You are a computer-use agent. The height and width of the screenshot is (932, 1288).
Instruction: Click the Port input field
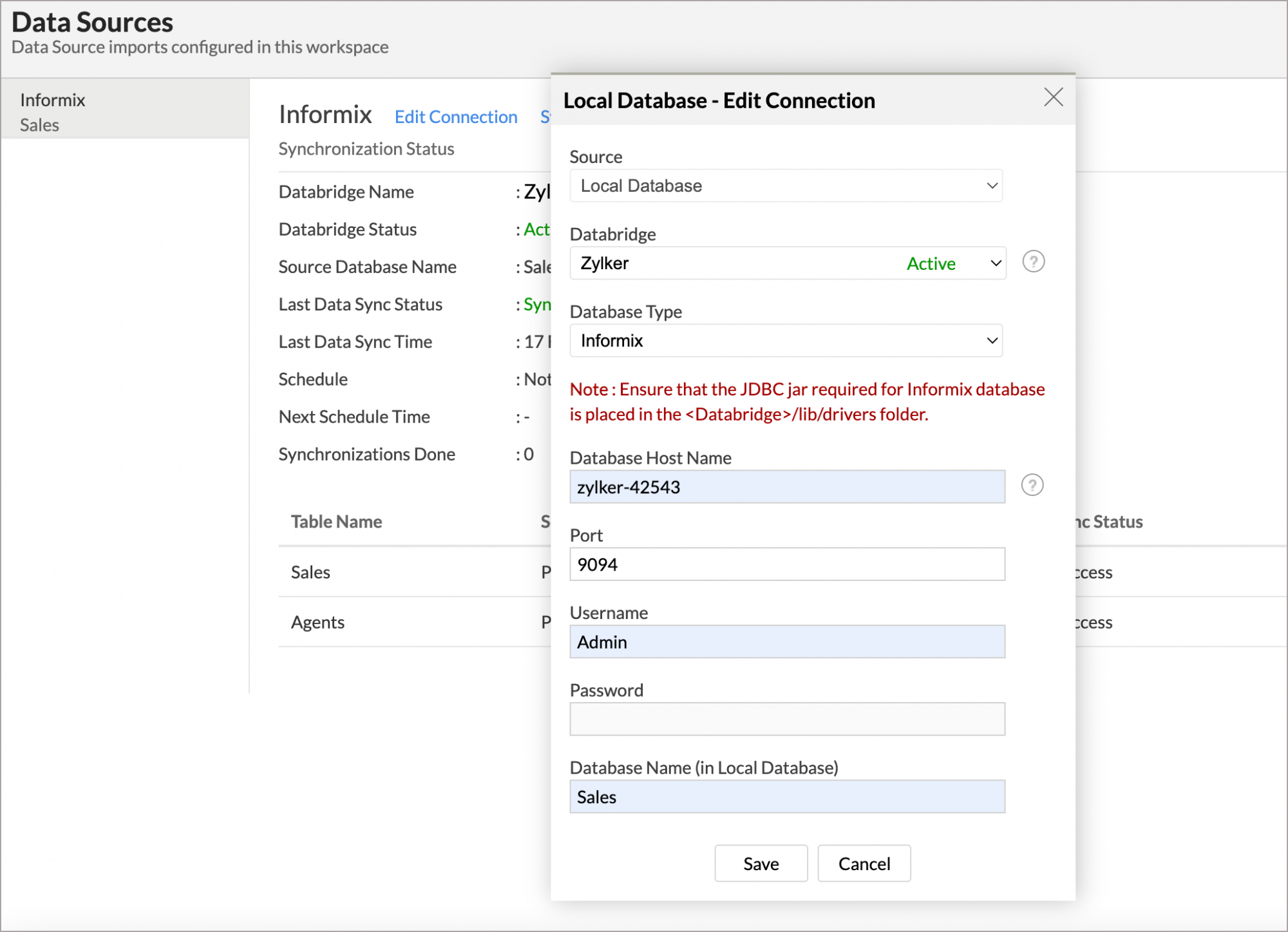point(786,565)
